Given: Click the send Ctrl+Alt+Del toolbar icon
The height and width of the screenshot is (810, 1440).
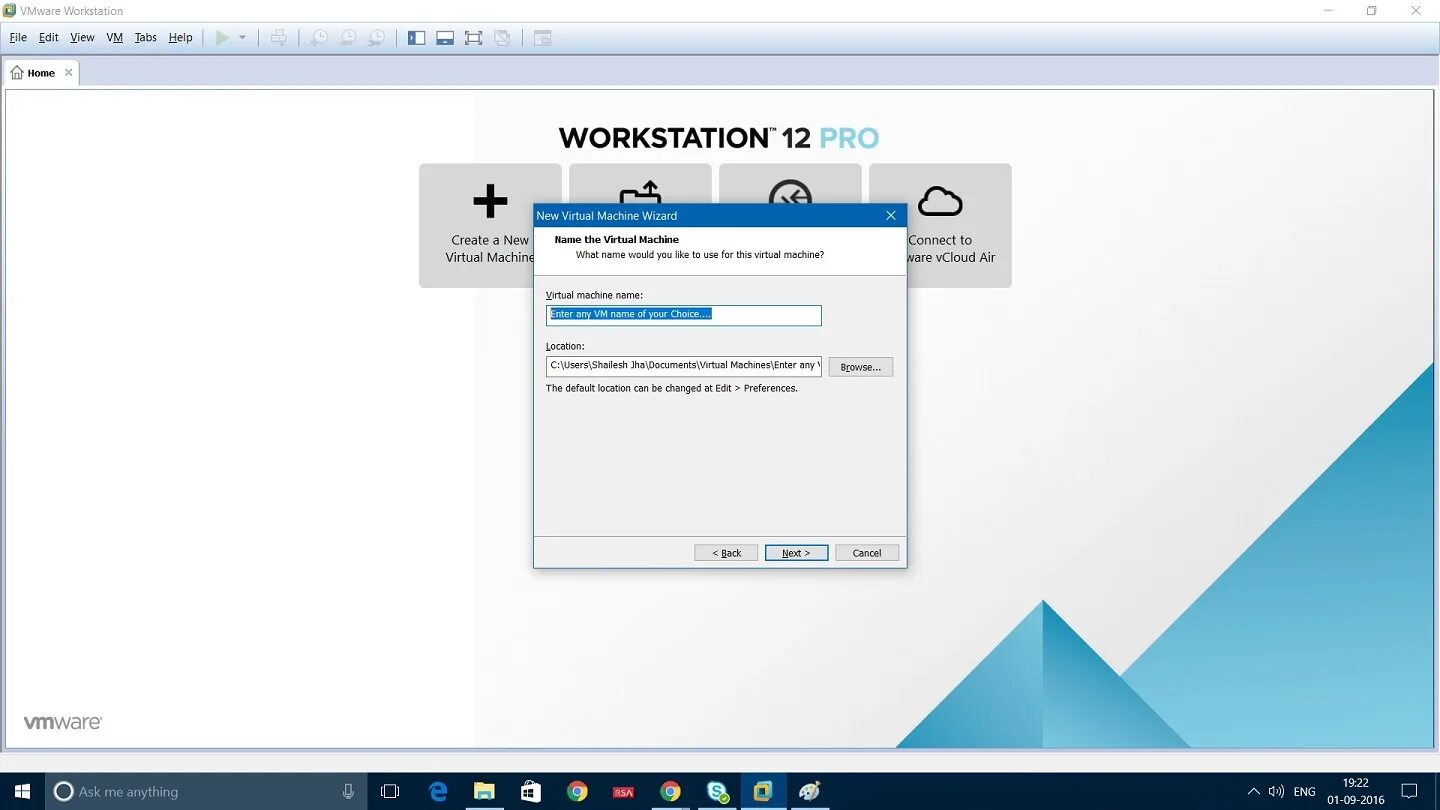Looking at the screenshot, I should click(279, 38).
